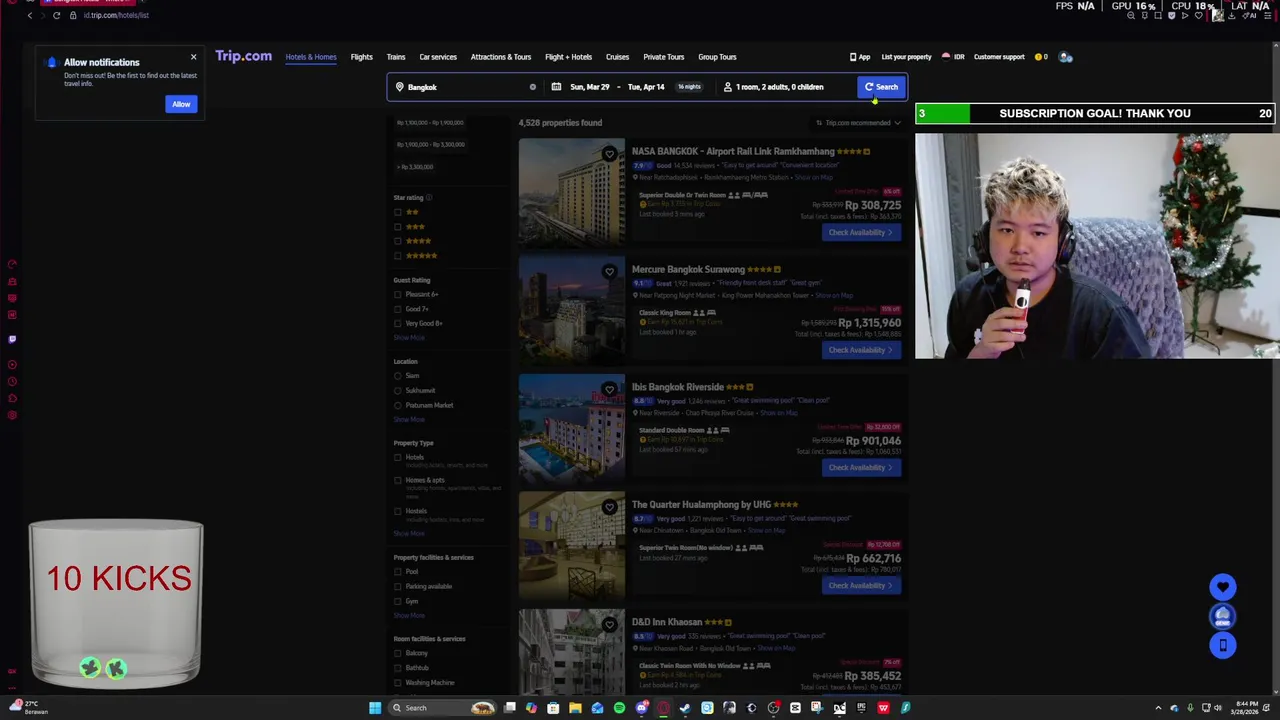Expand Show More under Location

click(409, 419)
